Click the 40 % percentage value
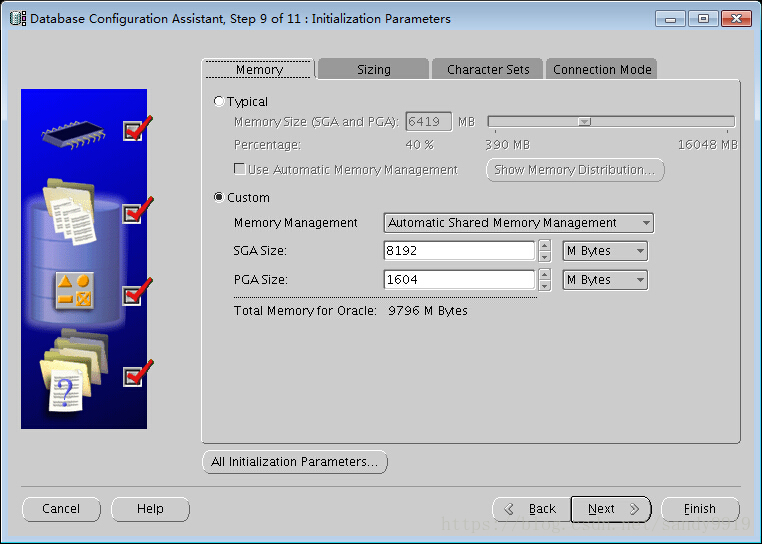The width and height of the screenshot is (762, 544). tap(419, 145)
